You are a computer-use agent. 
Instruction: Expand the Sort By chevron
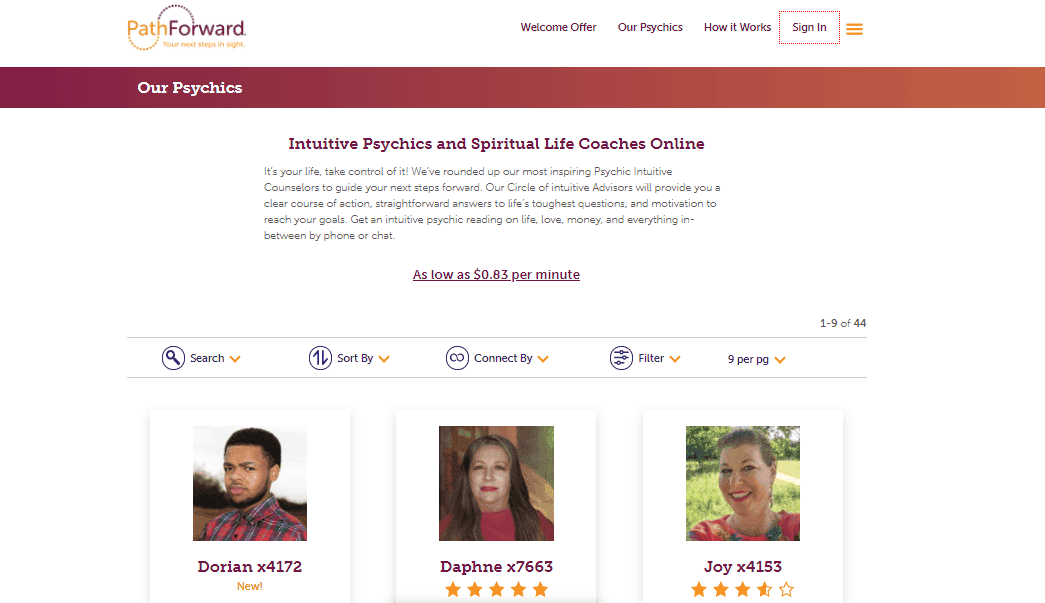384,359
